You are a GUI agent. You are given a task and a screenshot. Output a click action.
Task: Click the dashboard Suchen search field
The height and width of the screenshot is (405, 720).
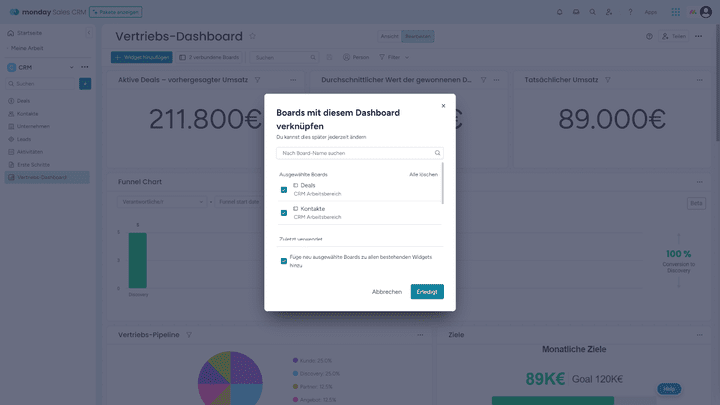284,57
